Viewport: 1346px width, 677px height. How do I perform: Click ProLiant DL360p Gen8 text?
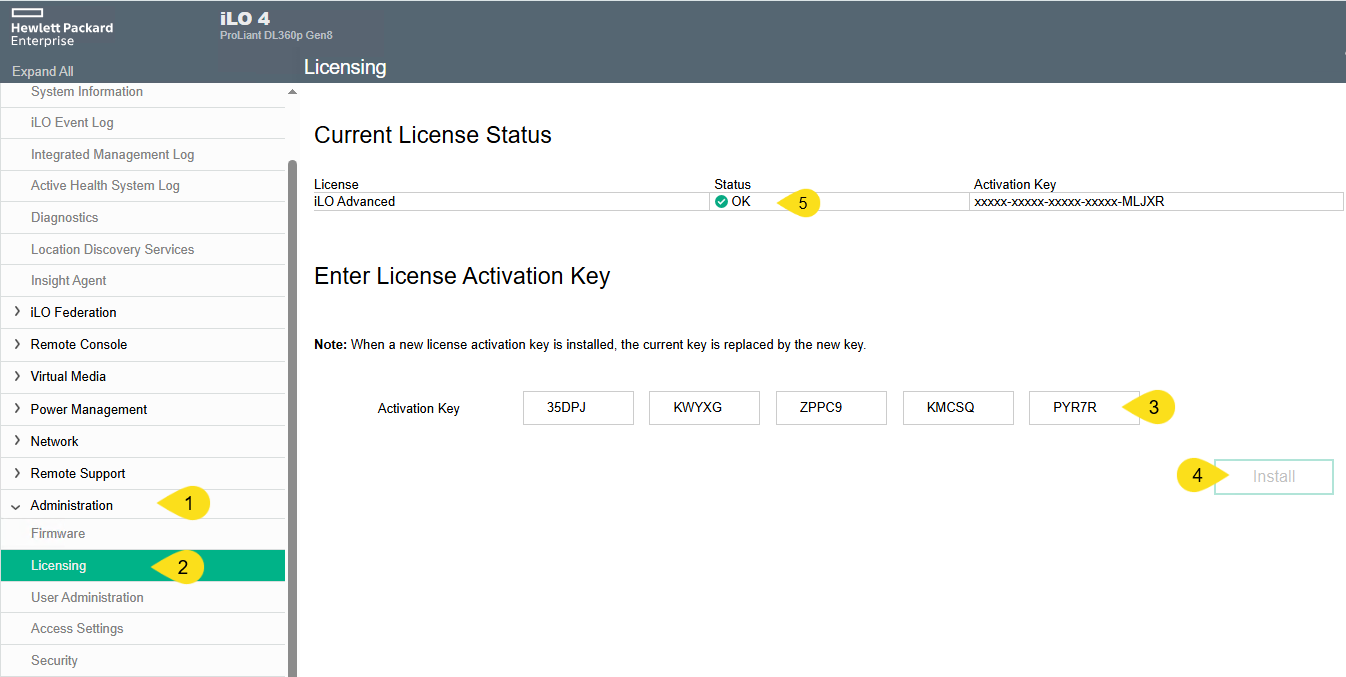tap(276, 36)
